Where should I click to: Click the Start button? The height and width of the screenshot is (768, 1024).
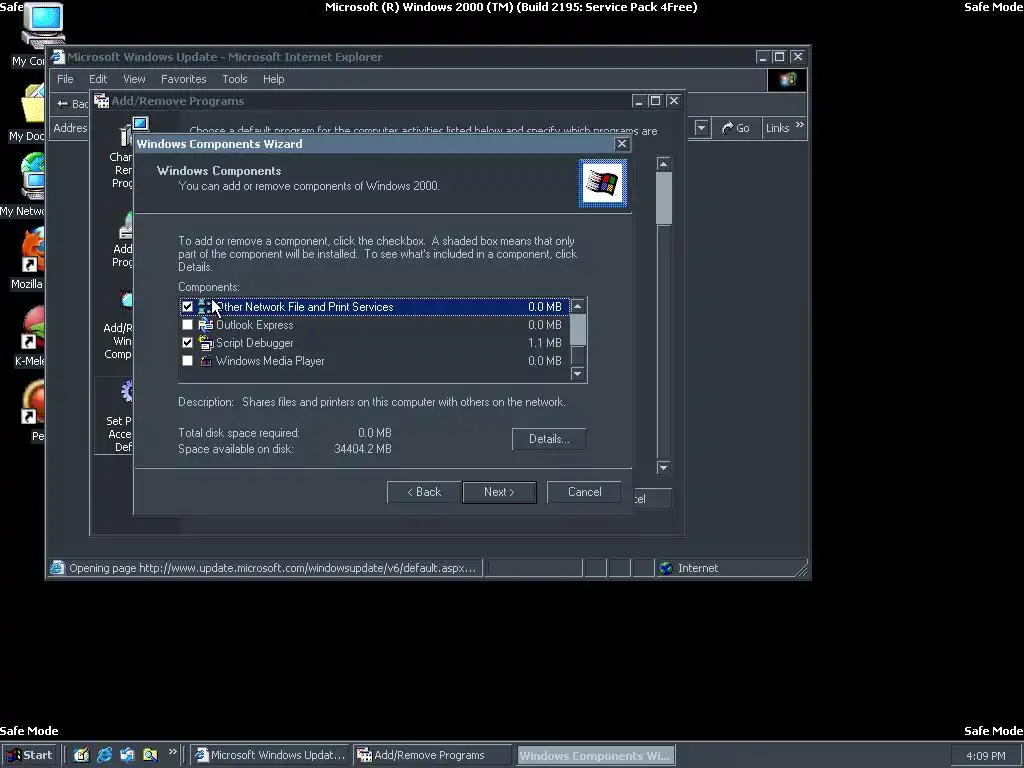29,756
